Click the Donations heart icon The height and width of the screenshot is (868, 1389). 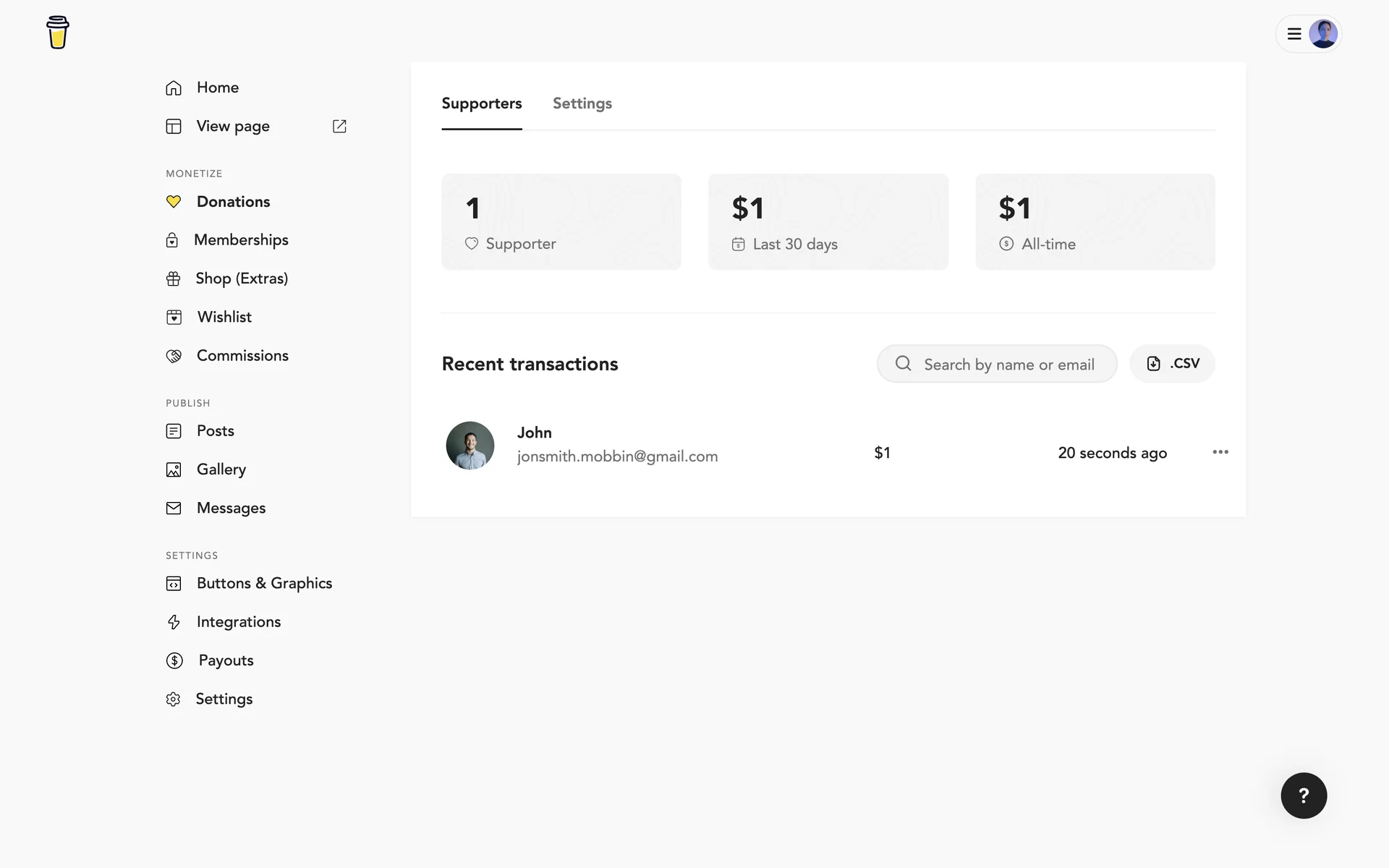click(x=174, y=202)
